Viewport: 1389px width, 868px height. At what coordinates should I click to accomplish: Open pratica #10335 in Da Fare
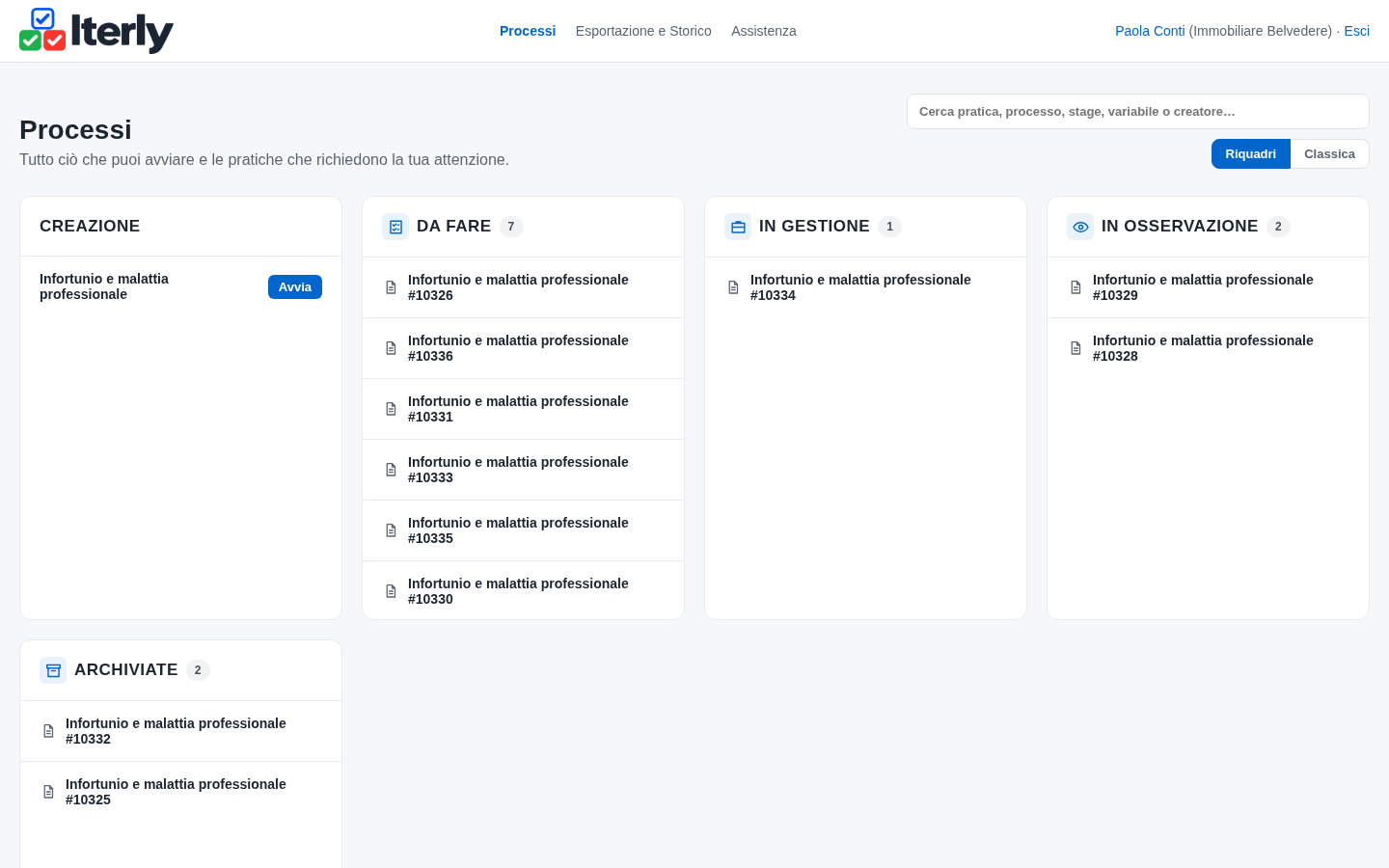[523, 530]
